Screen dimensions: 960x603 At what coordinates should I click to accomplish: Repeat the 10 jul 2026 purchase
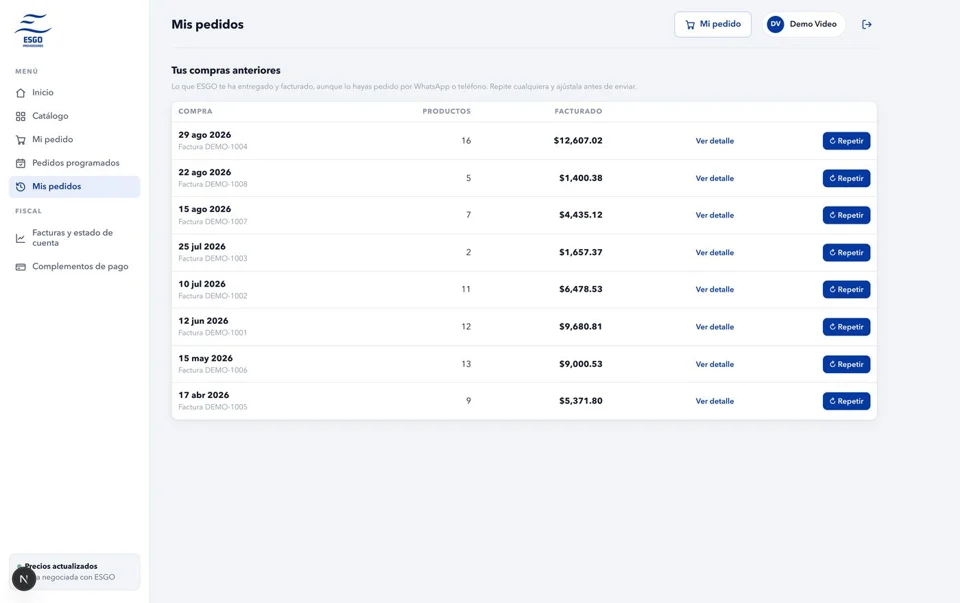pyautogui.click(x=846, y=289)
